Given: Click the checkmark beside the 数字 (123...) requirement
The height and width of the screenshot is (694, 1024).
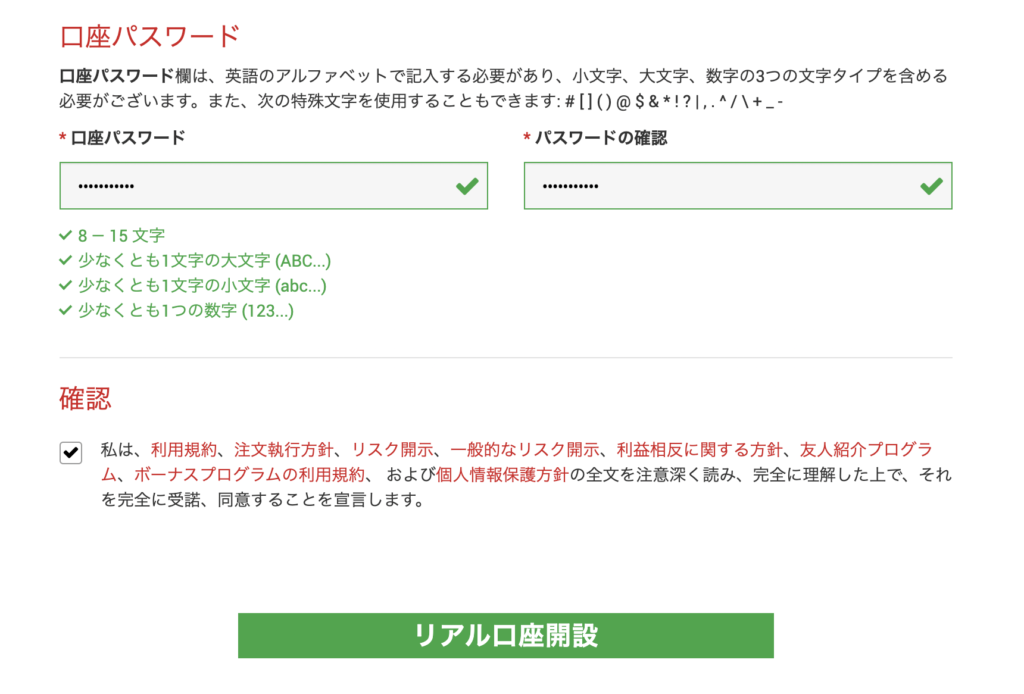Looking at the screenshot, I should [x=66, y=311].
